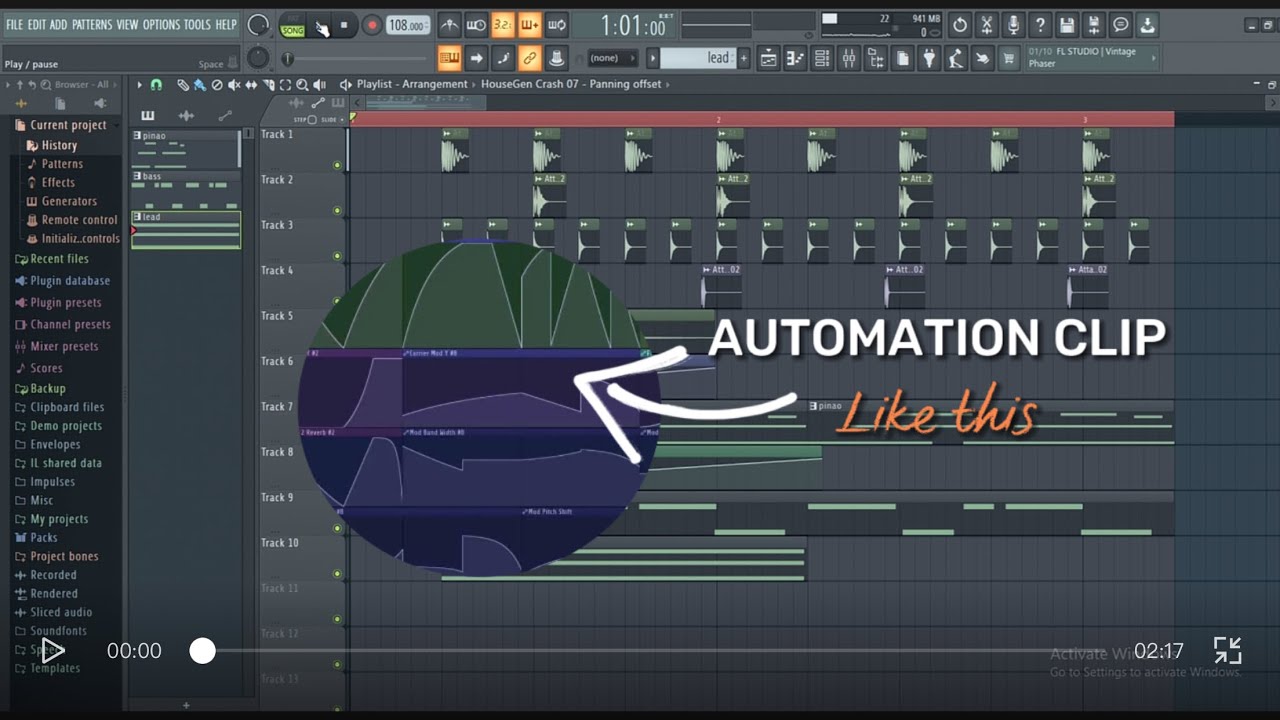The height and width of the screenshot is (720, 1280).
Task: Select the magnet snap icon
Action: [156, 85]
